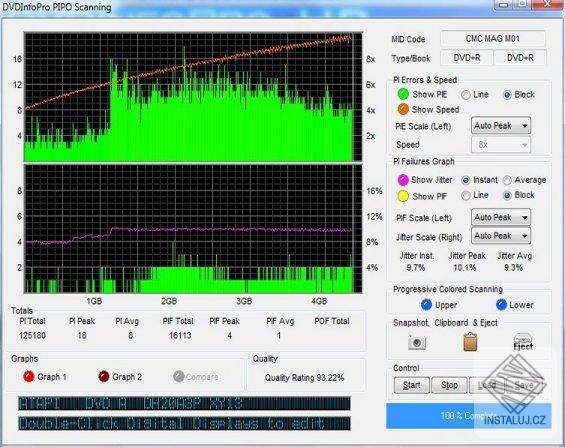
Task: Click the Stop button
Action: (449, 385)
